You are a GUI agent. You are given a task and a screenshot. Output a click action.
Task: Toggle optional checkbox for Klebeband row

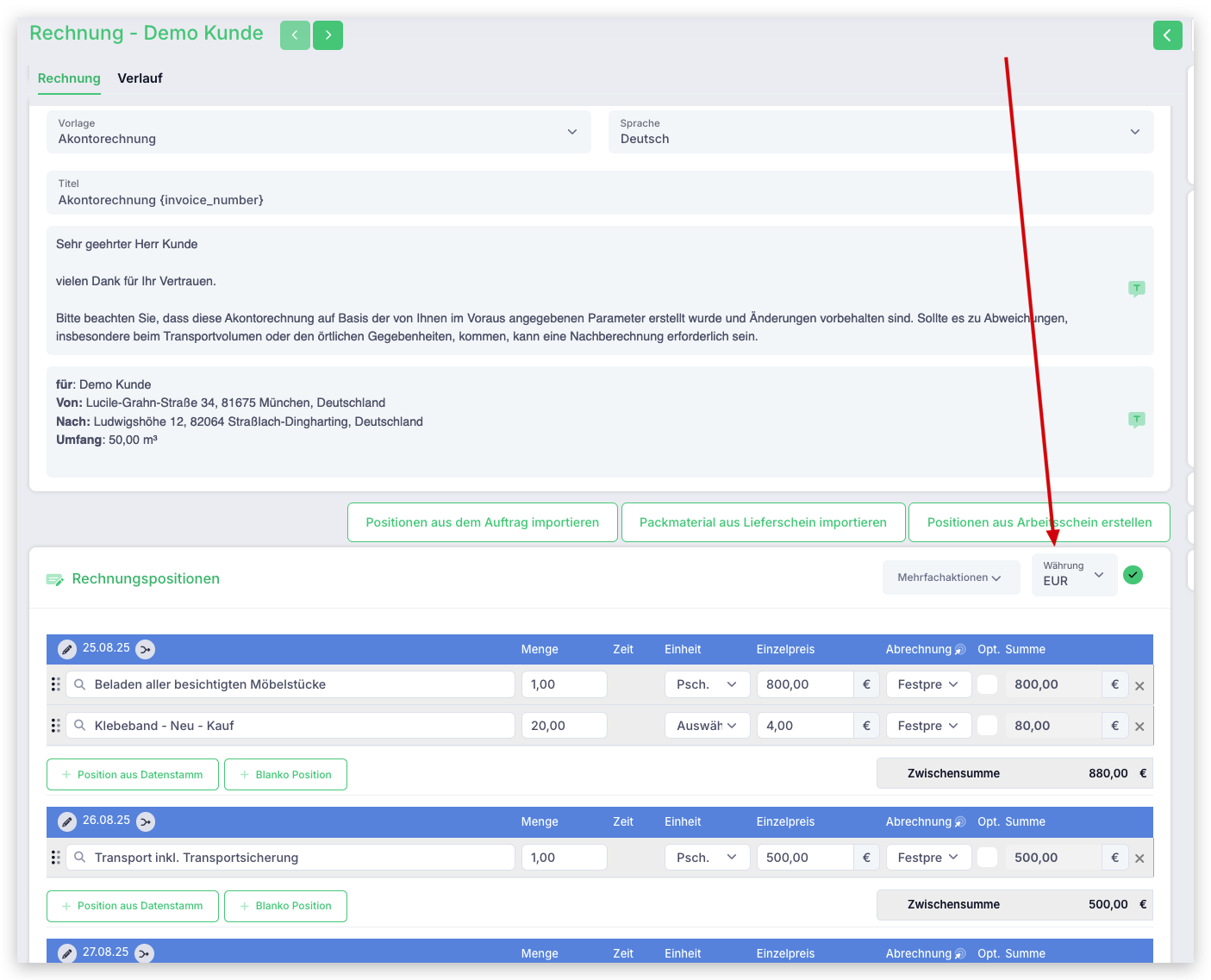988,726
